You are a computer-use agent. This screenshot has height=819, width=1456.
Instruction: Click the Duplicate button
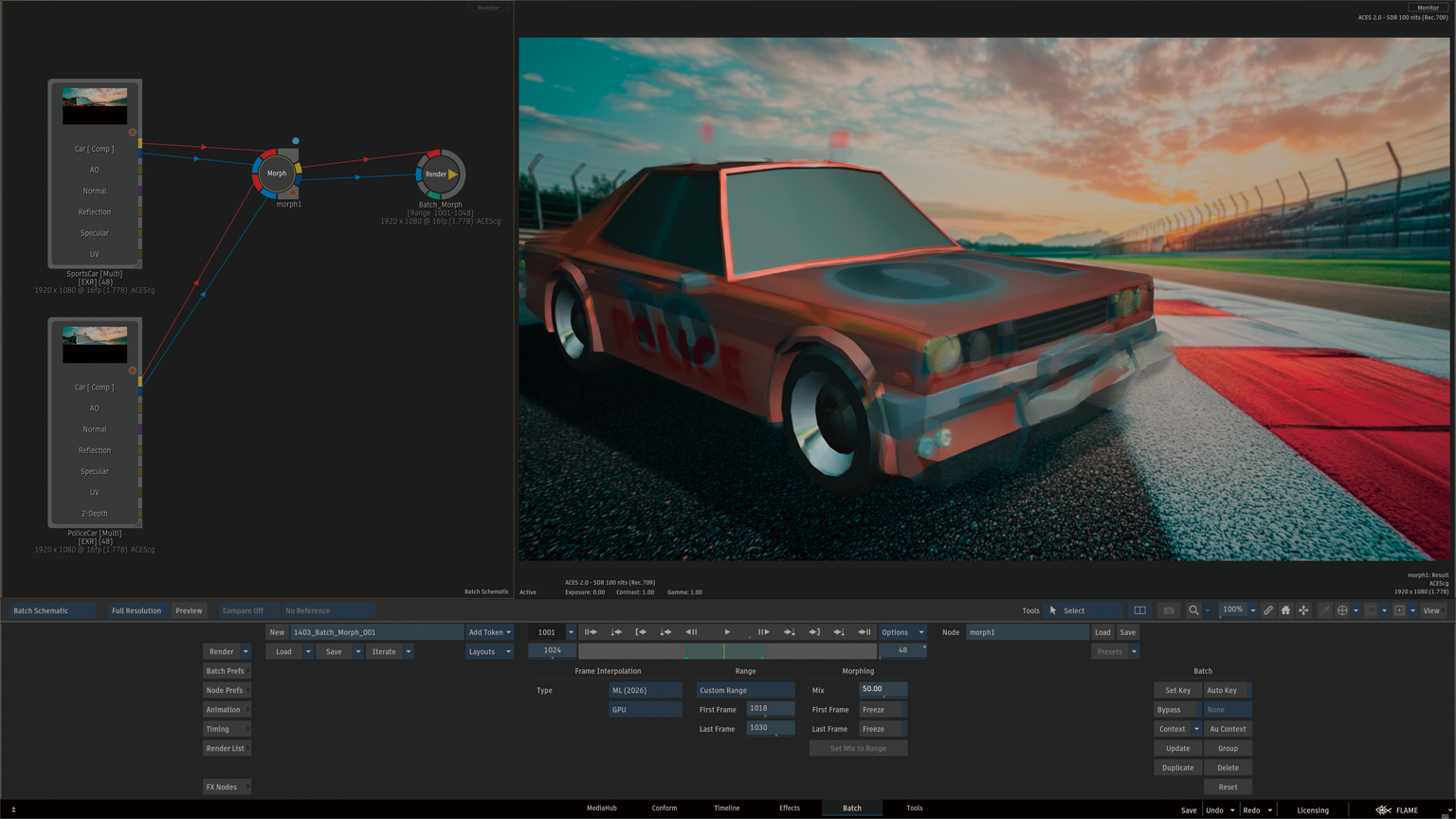[x=1177, y=768]
